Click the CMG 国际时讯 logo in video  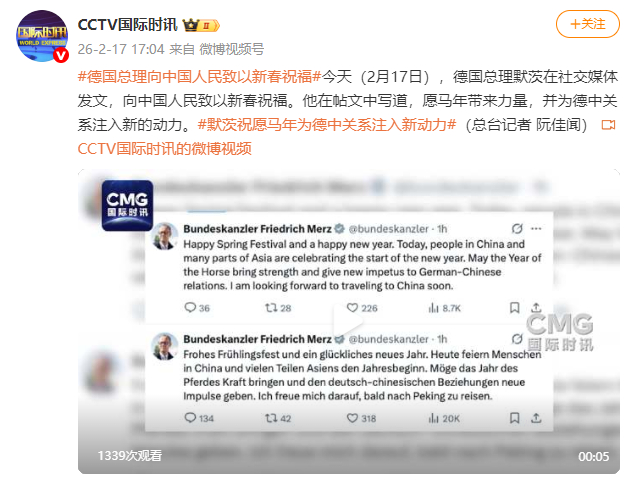[x=127, y=206]
